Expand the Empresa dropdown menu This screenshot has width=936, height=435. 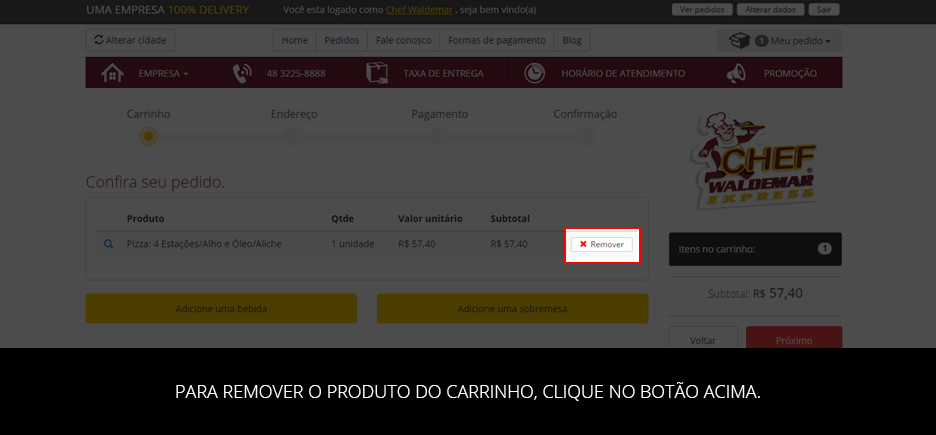[164, 73]
